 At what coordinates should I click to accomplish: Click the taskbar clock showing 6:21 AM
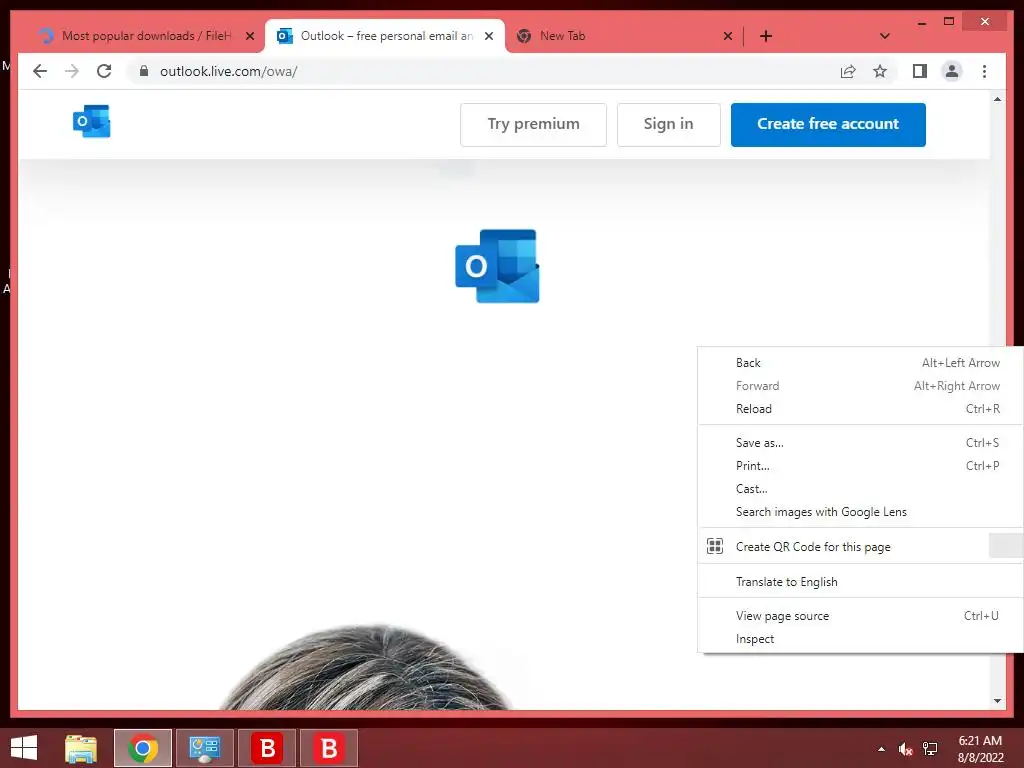(980, 748)
